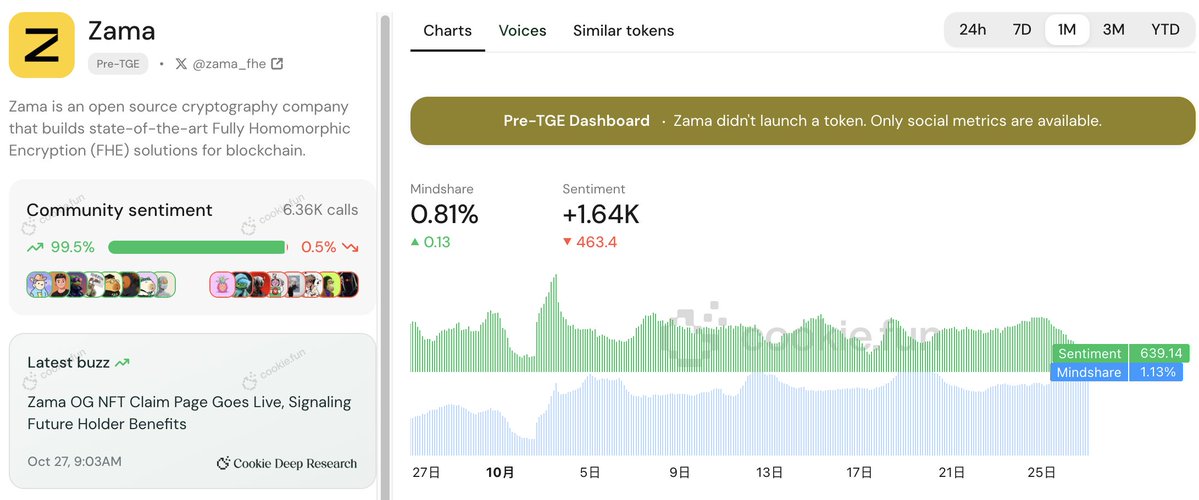This screenshot has height=500, width=1199.
Task: Open the Similar tokens tab
Action: tap(623, 31)
